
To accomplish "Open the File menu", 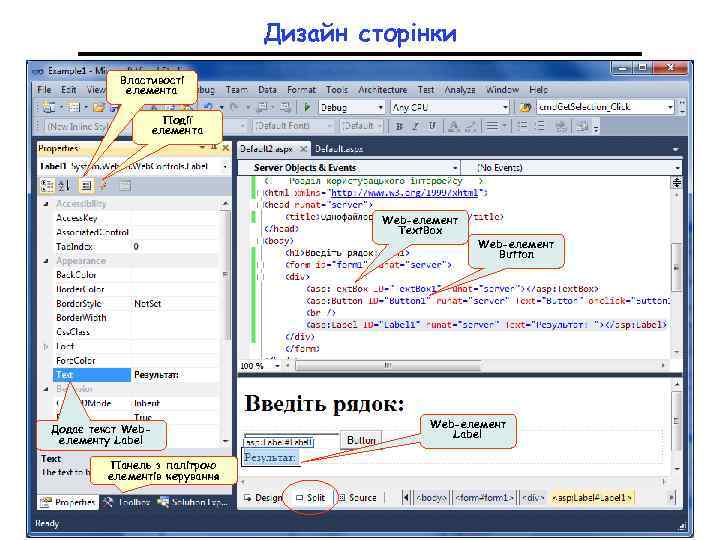I will click(44, 90).
